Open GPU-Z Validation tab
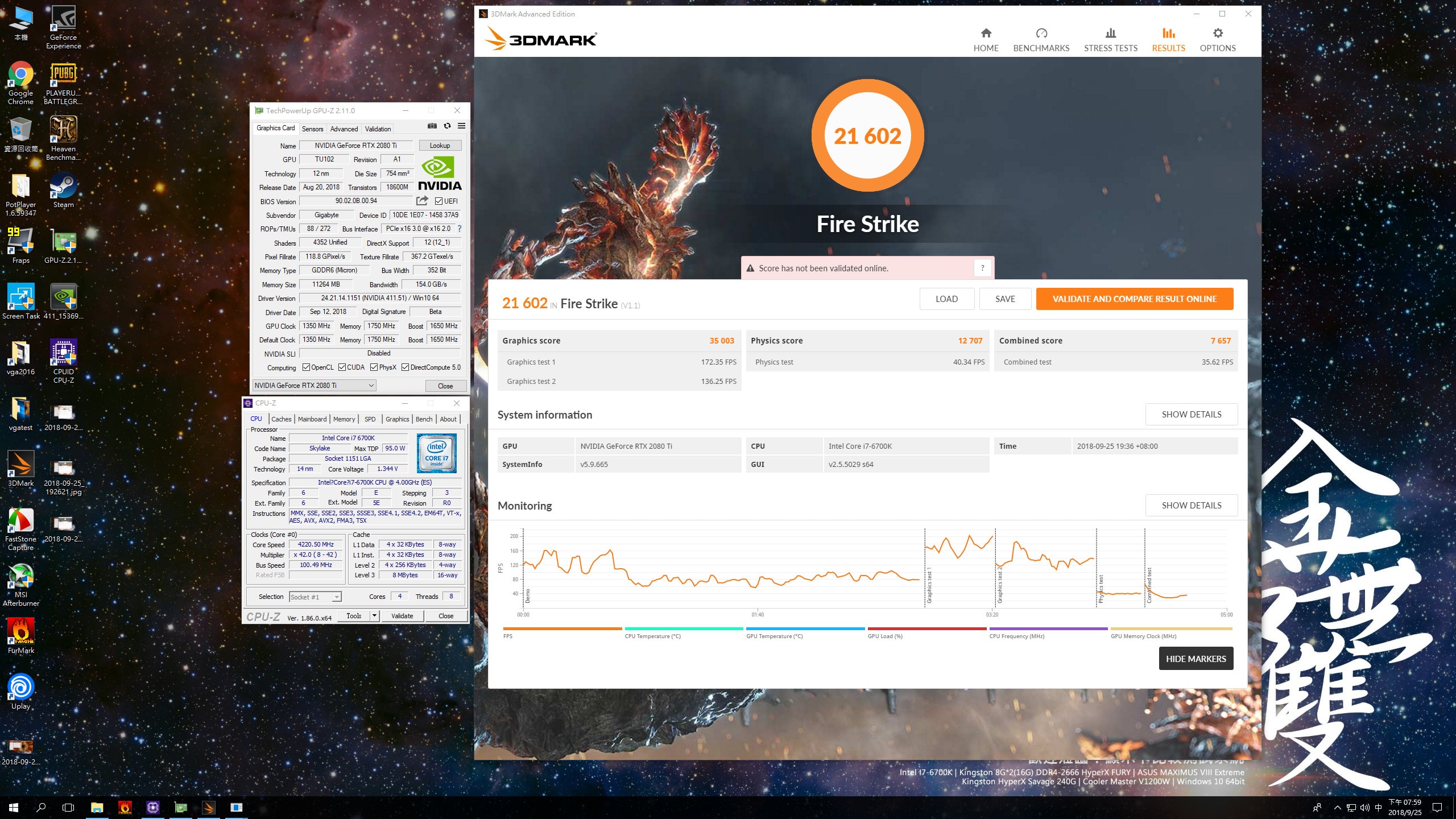The height and width of the screenshot is (819, 1456). [x=378, y=129]
